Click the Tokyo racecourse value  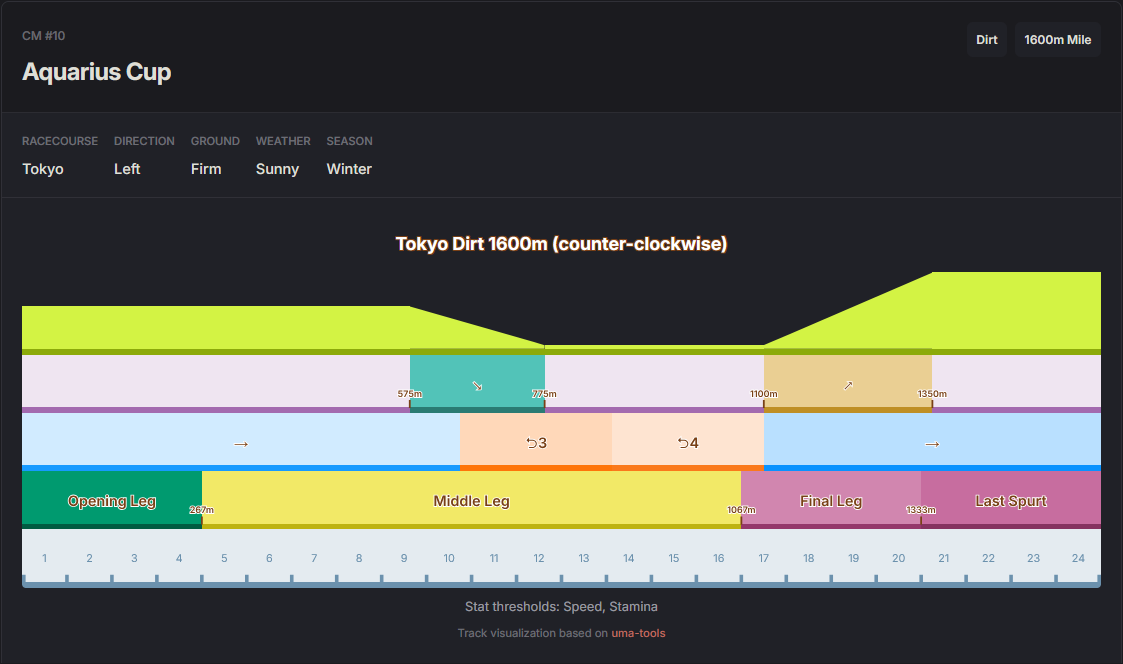click(x=43, y=169)
